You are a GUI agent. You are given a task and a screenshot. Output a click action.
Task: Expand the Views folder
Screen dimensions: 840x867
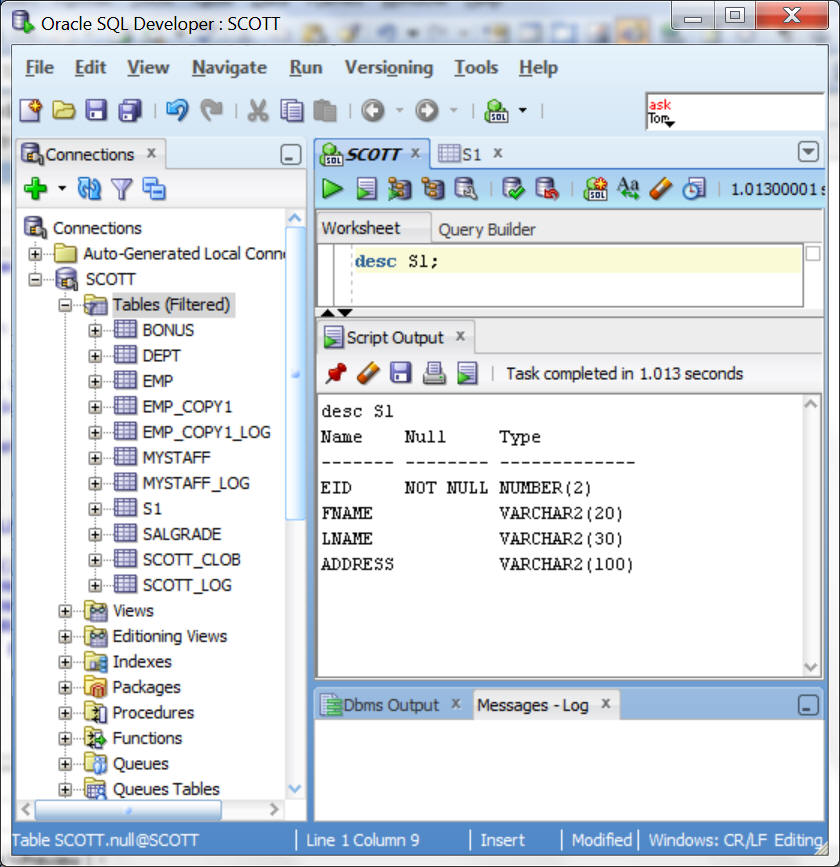click(x=65, y=611)
